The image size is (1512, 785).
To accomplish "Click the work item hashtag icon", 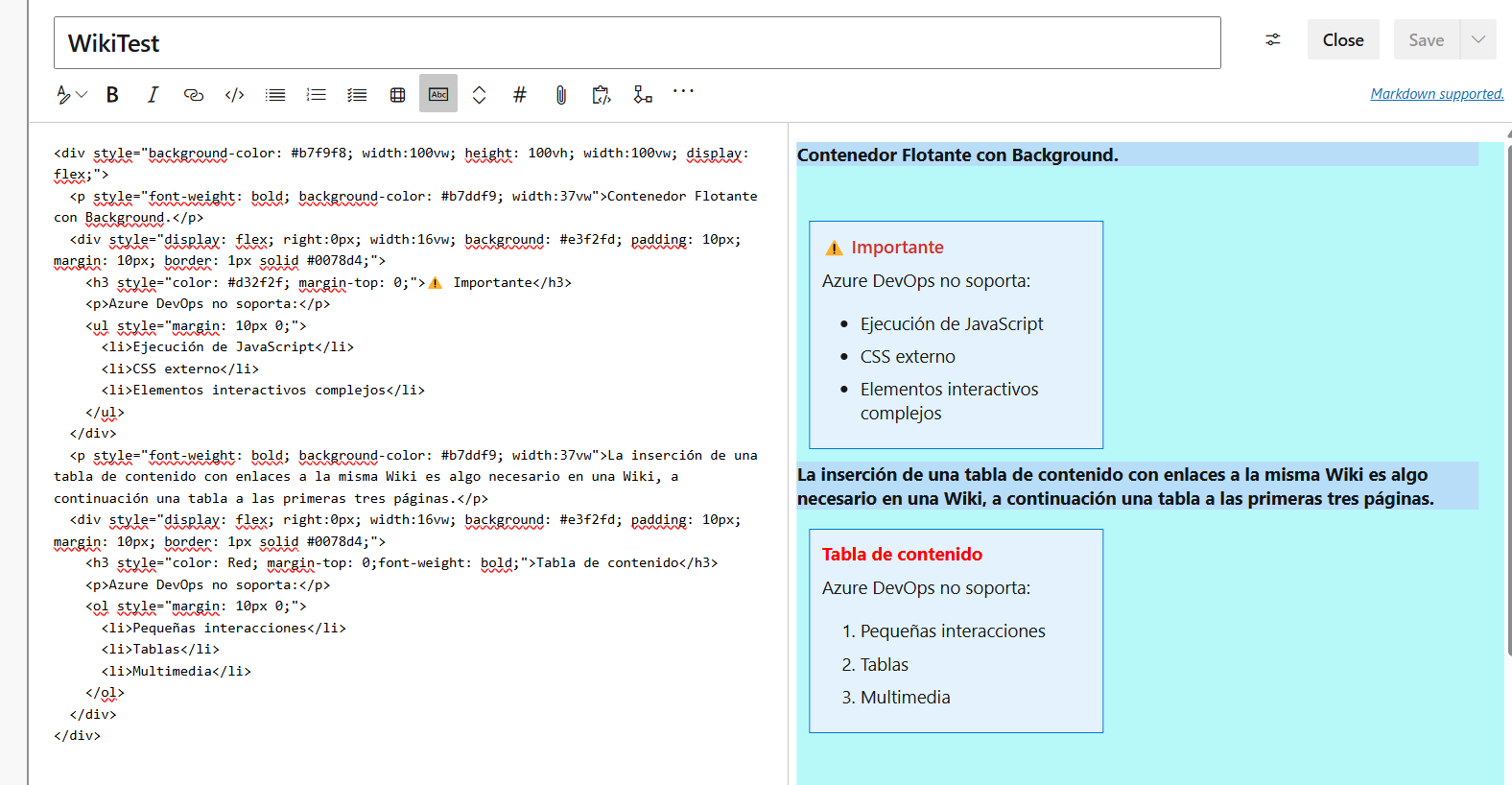I will pyautogui.click(x=520, y=94).
